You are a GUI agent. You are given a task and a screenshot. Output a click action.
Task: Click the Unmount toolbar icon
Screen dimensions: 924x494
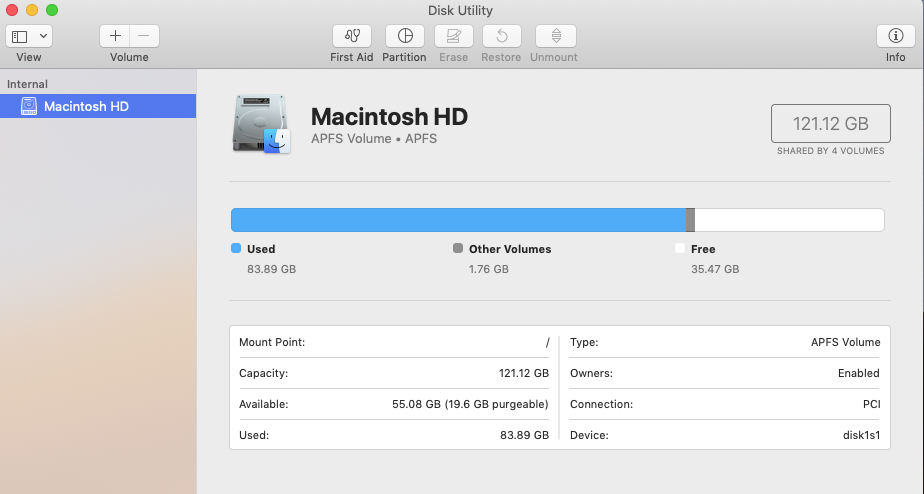[x=556, y=36]
